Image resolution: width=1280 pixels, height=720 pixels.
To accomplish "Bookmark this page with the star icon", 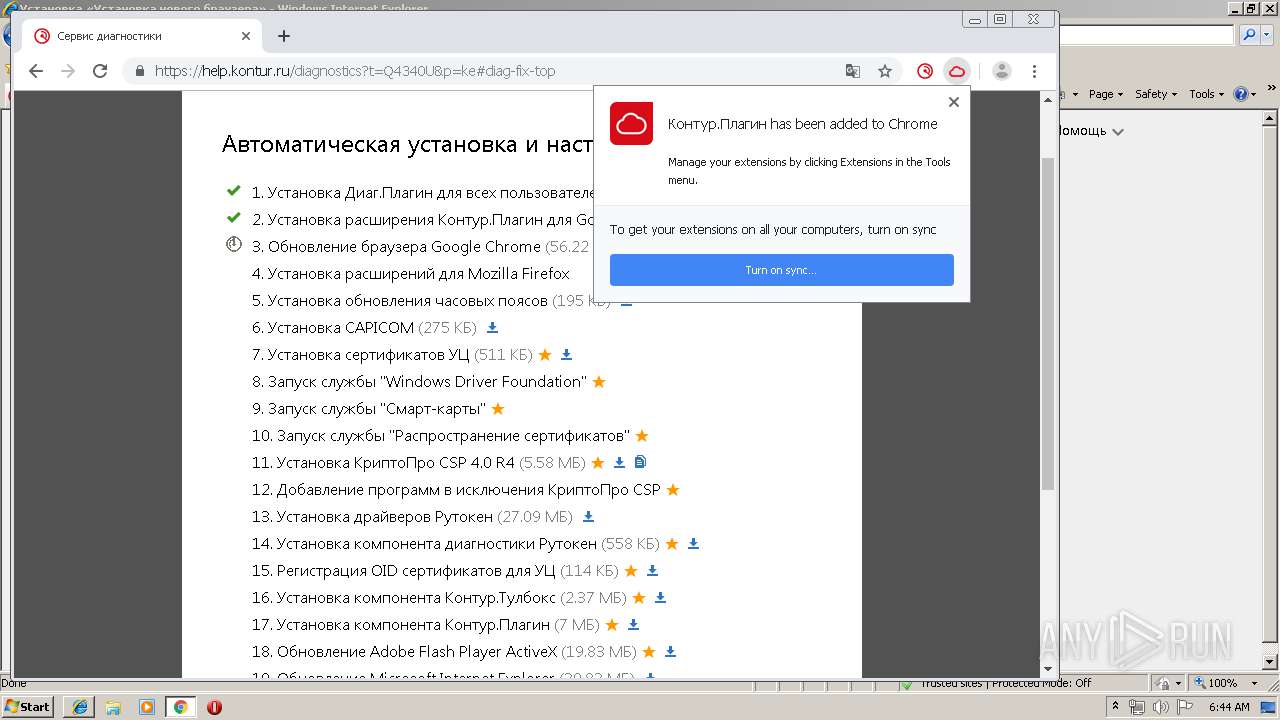I will click(885, 71).
